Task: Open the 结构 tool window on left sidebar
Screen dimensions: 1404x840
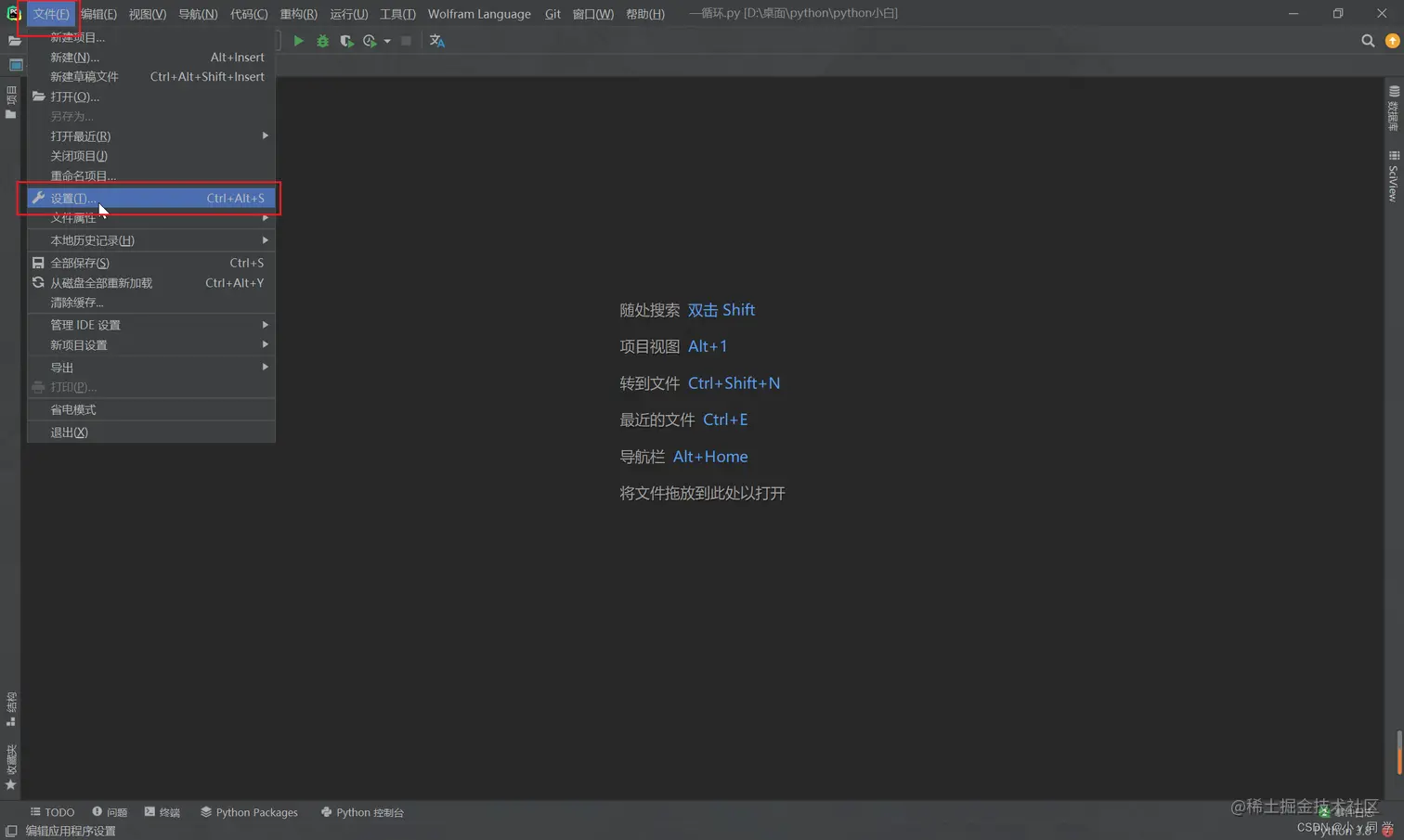Action: pyautogui.click(x=11, y=709)
